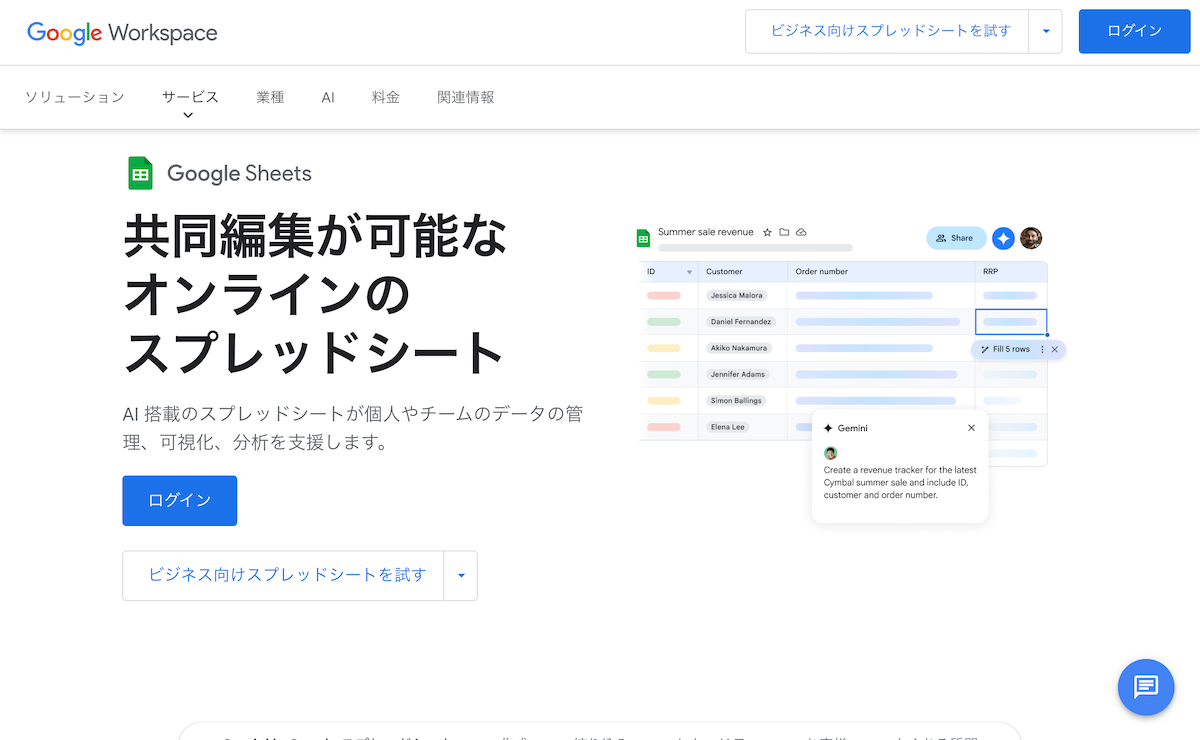Open the 関連情報 menu
Image resolution: width=1200 pixels, height=740 pixels.
coord(466,97)
